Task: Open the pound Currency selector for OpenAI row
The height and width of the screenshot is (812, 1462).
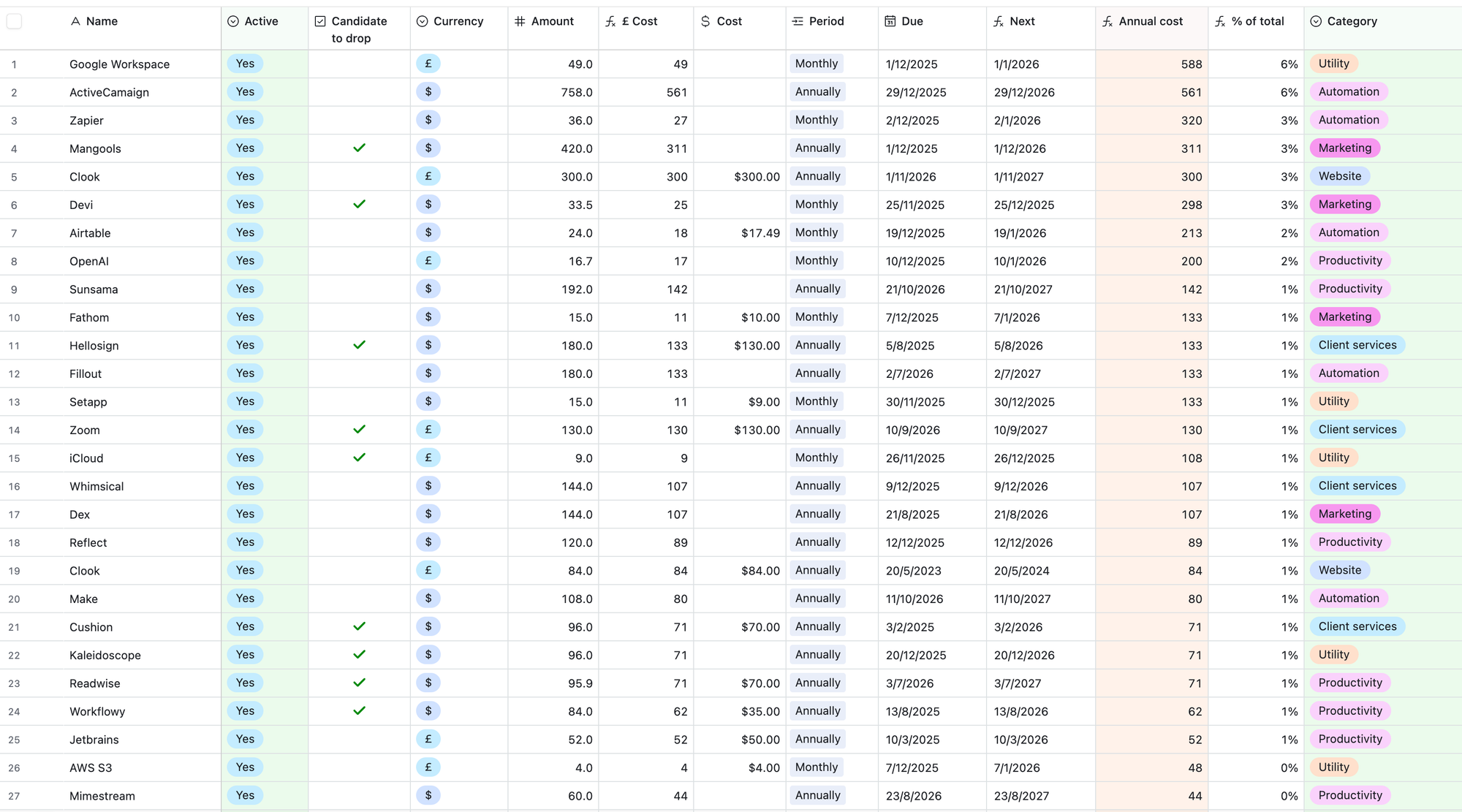Action: coord(428,261)
